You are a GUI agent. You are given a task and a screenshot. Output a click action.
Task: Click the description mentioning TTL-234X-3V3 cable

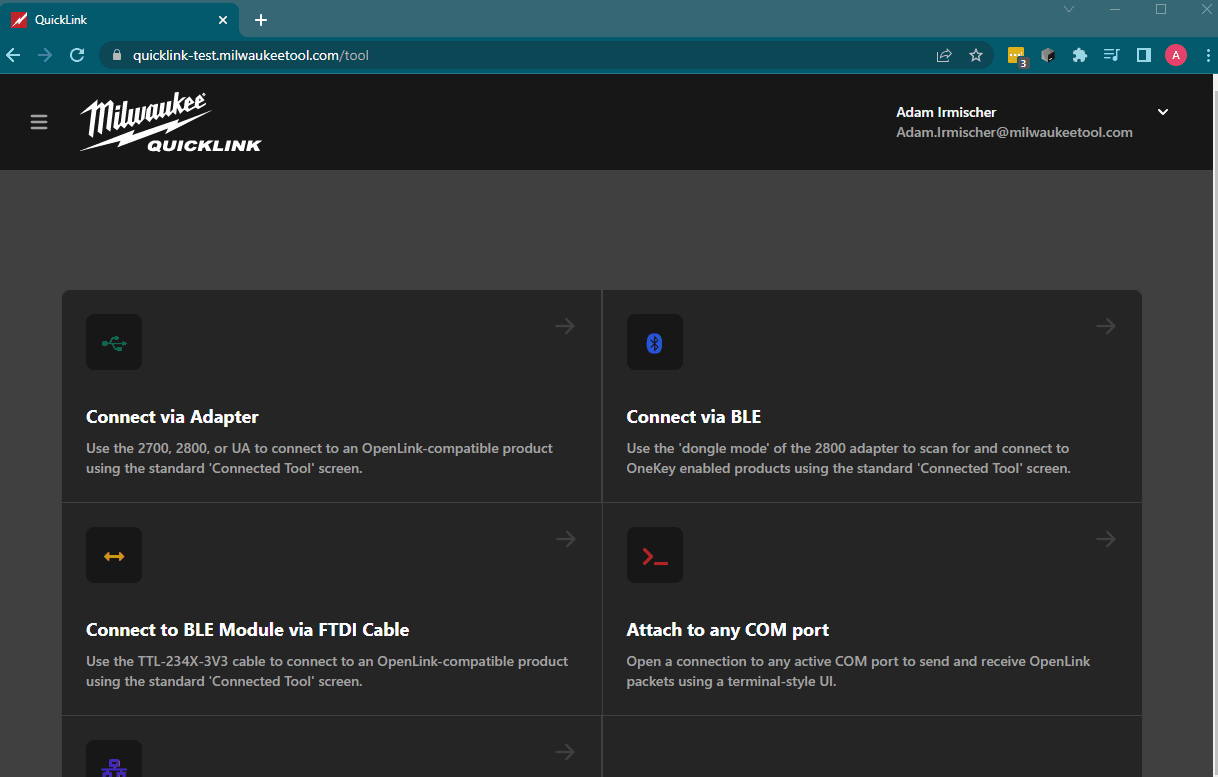[327, 671]
